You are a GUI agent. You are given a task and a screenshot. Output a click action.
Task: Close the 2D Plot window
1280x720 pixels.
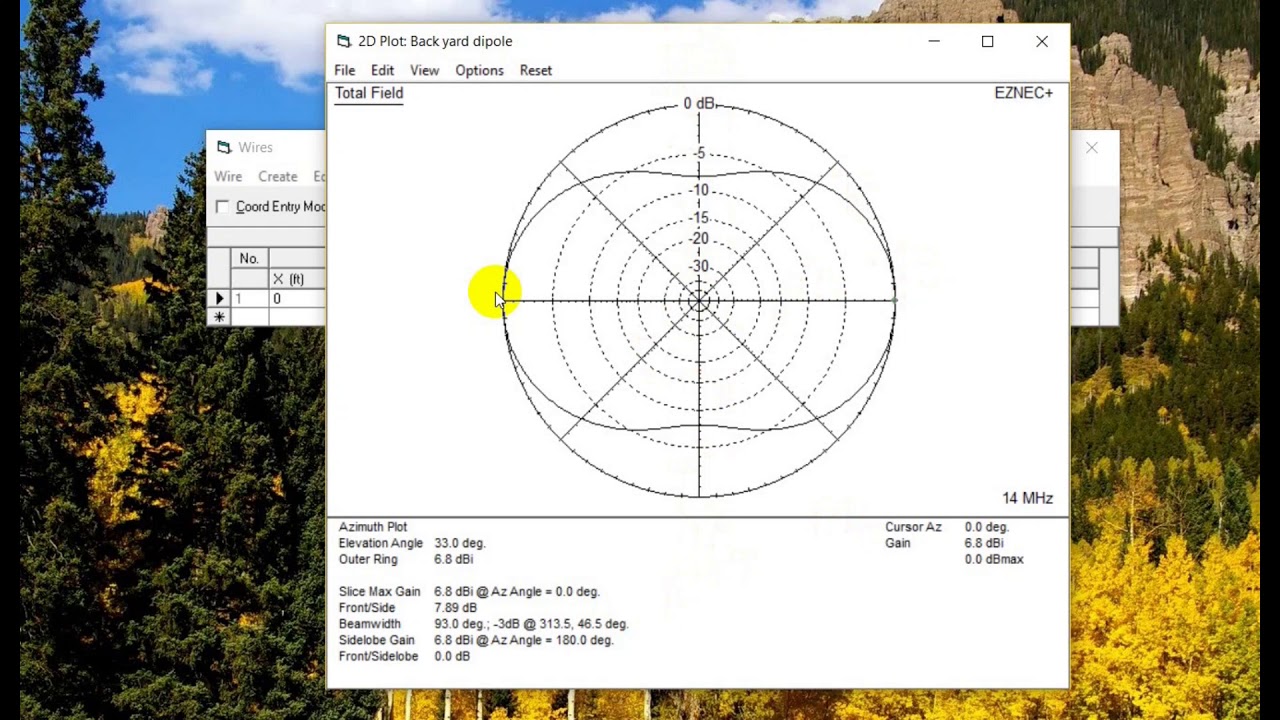coord(1042,41)
